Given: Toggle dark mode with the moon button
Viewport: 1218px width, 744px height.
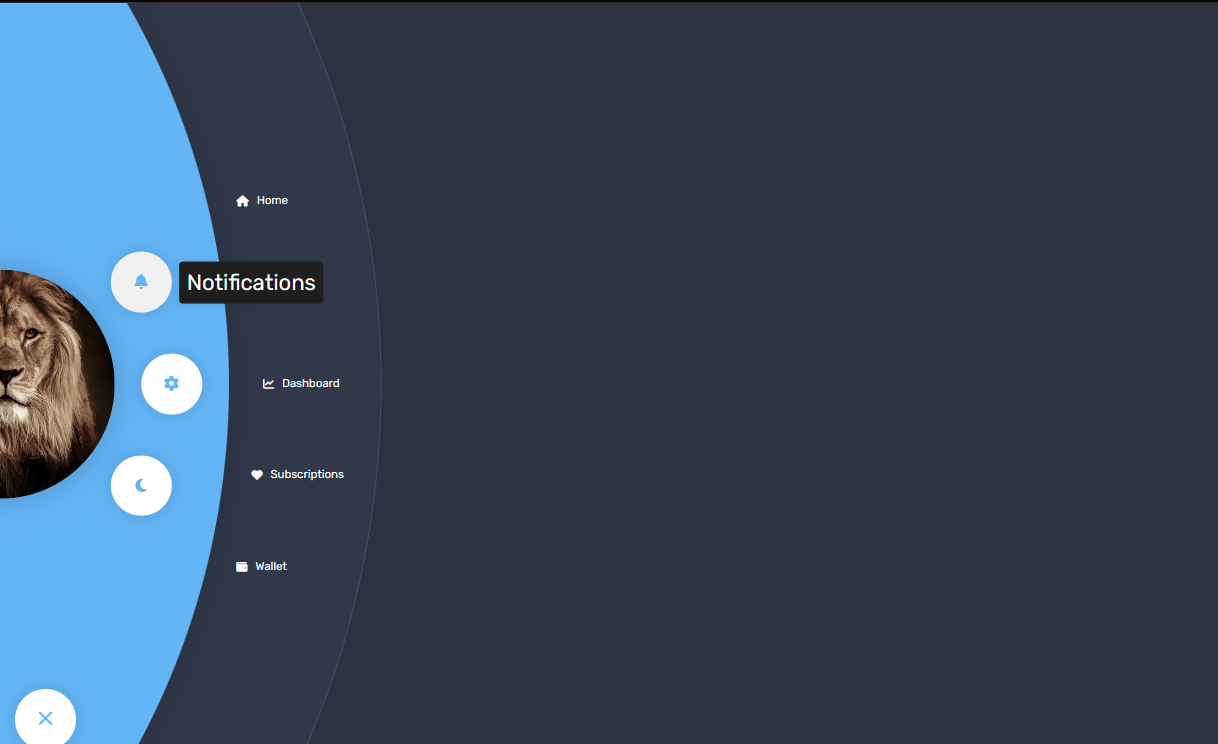Looking at the screenshot, I should 141,485.
